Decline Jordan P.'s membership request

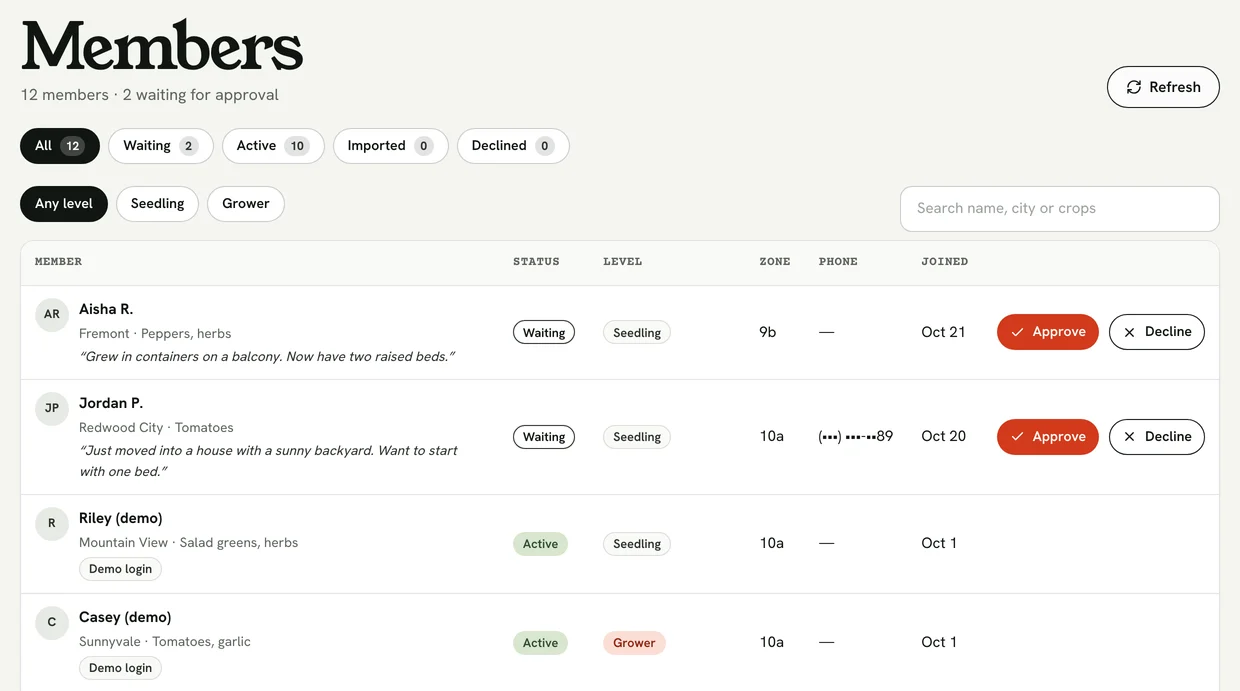pyautogui.click(x=1157, y=437)
